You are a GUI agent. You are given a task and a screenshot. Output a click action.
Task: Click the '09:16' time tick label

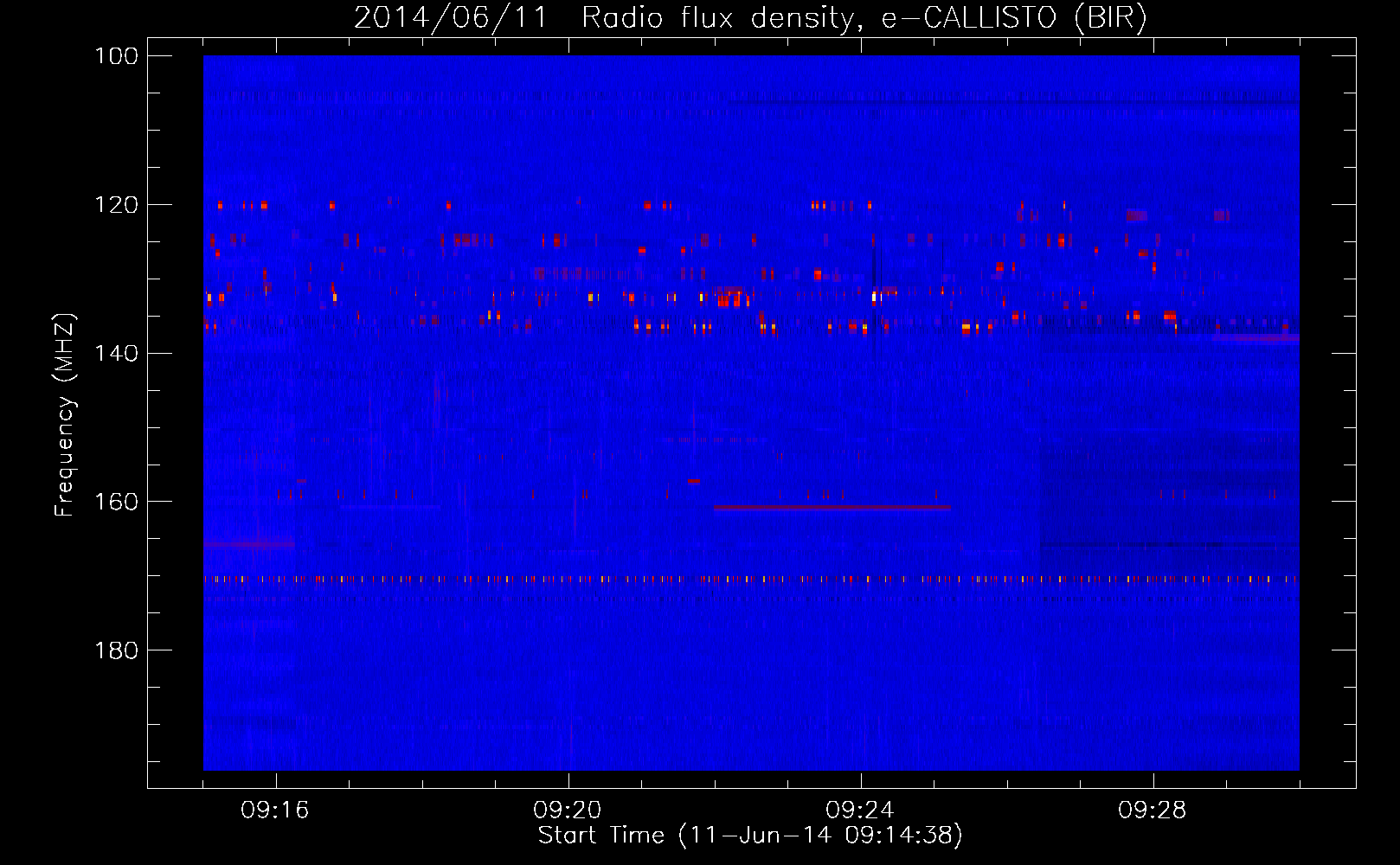coord(275,811)
